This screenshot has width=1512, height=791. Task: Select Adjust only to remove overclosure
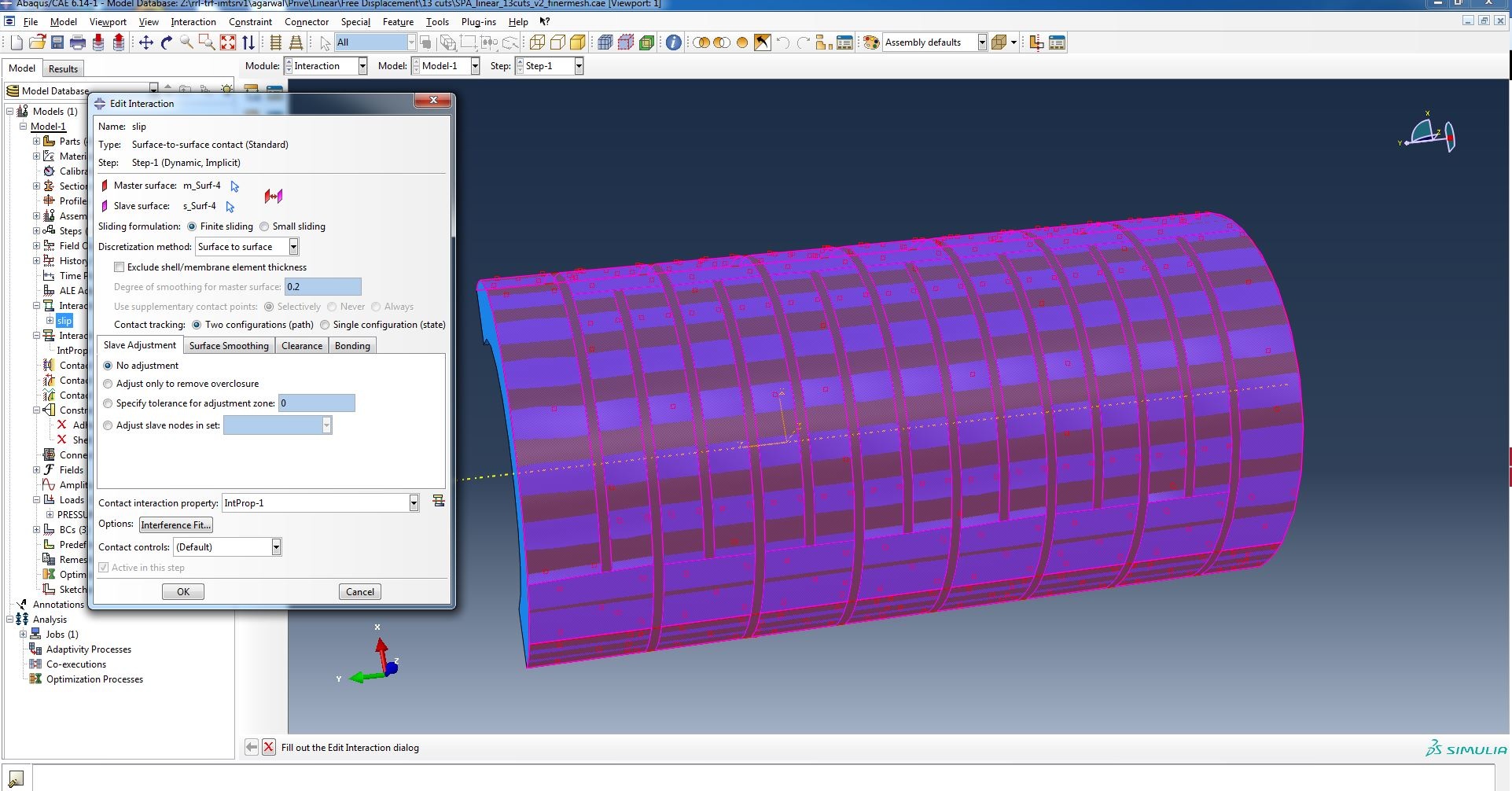108,384
